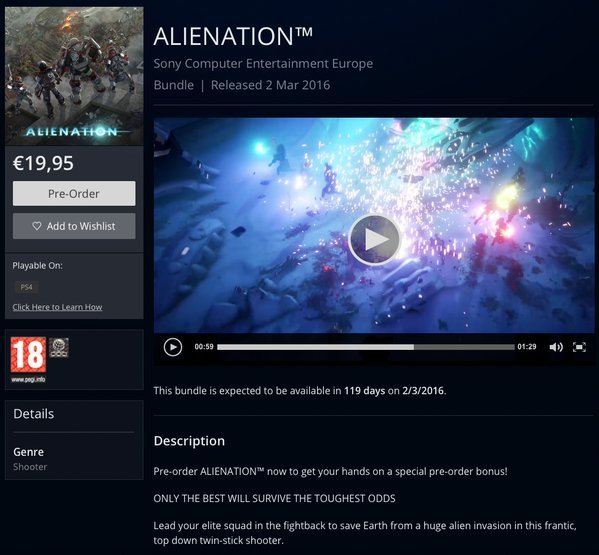599x555 pixels.
Task: Mute the video with the speaker icon
Action: pos(556,347)
